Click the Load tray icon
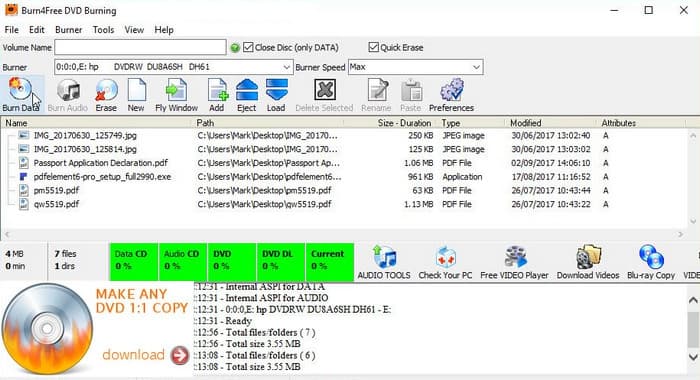The image size is (700, 380). [276, 90]
